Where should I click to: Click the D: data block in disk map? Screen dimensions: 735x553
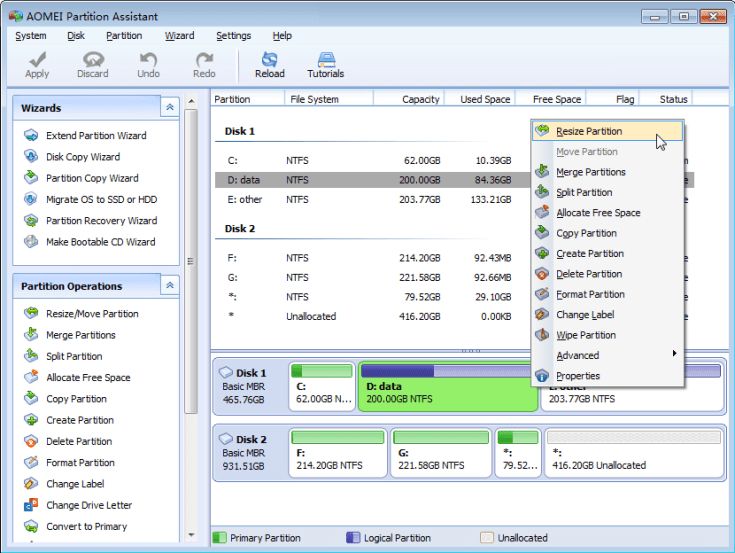click(x=448, y=386)
